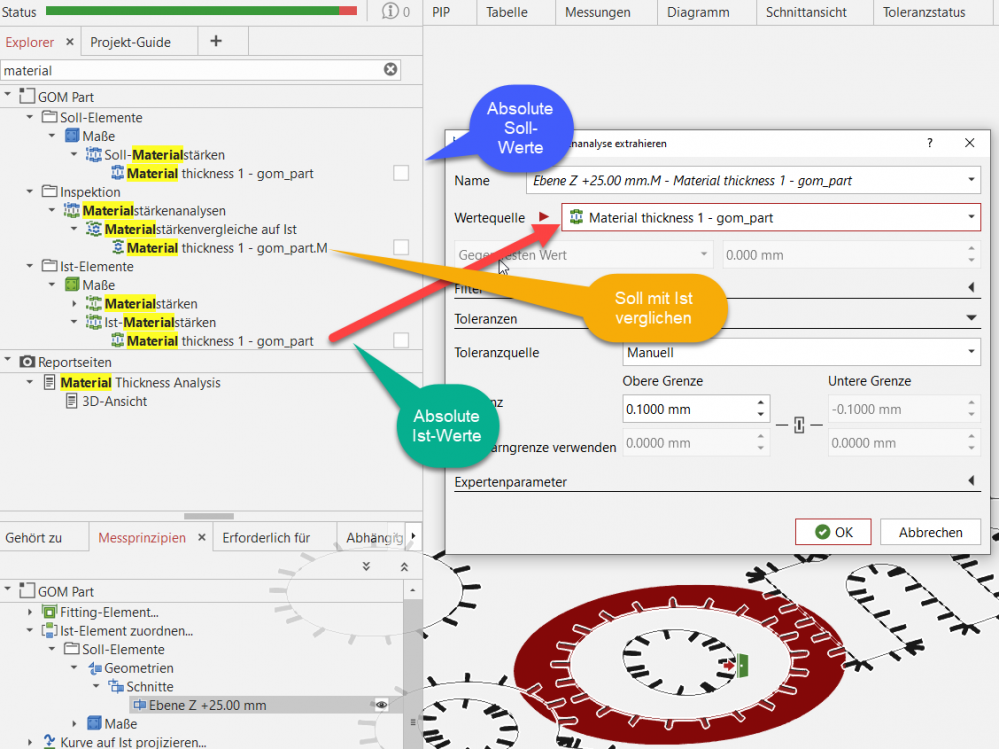Check the box for Soll Material thickness 1
This screenshot has height=749, width=999.
[400, 173]
